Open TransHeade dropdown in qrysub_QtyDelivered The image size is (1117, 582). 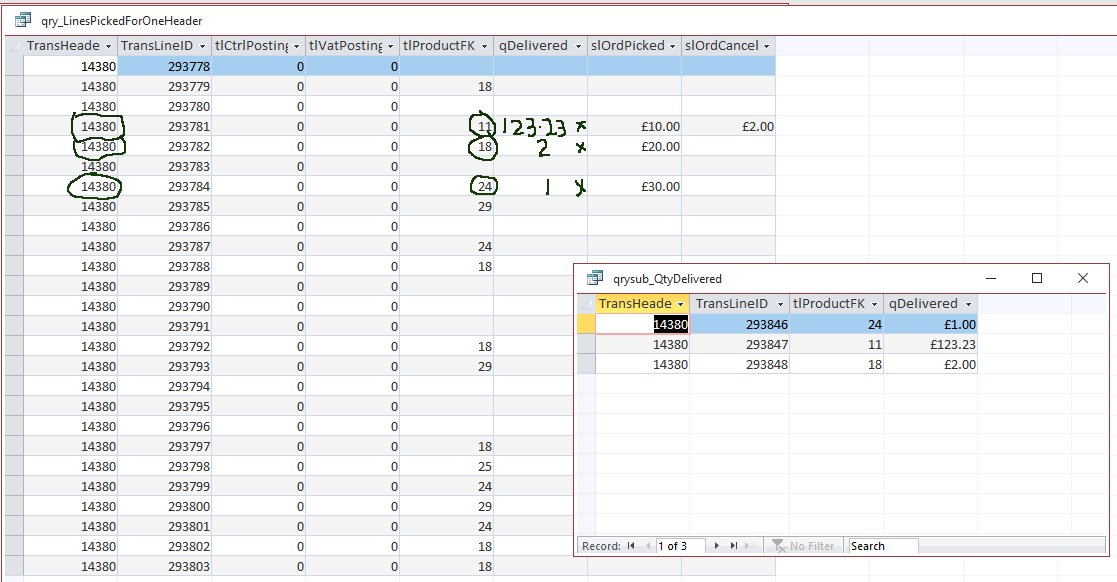(x=680, y=304)
